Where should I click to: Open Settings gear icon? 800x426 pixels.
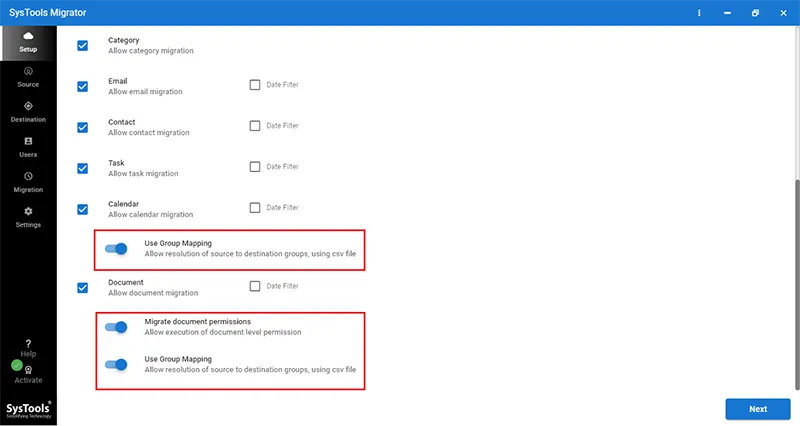point(28,211)
